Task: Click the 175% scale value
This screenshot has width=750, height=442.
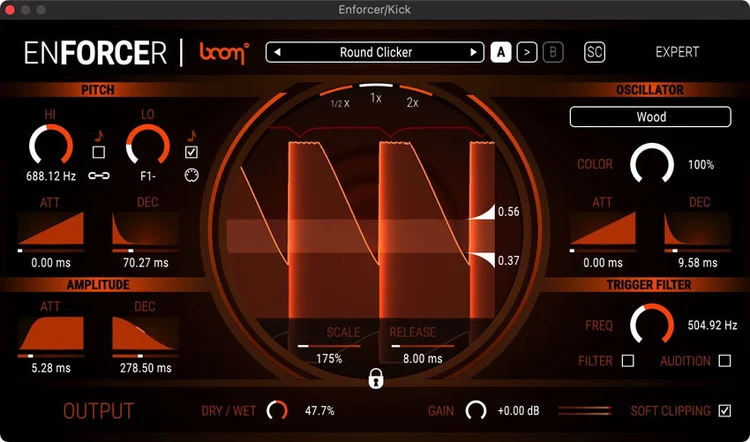Action: 329,358
